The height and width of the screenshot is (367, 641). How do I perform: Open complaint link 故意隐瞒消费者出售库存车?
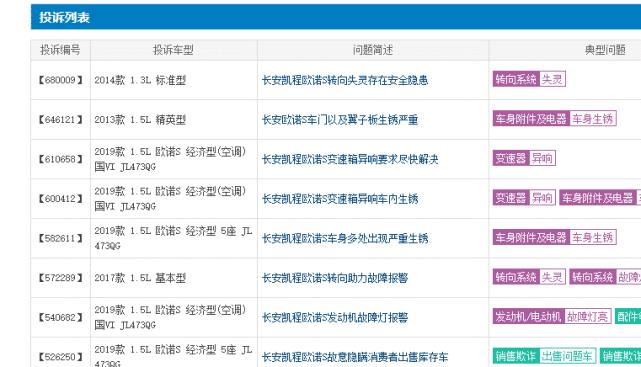355,357
